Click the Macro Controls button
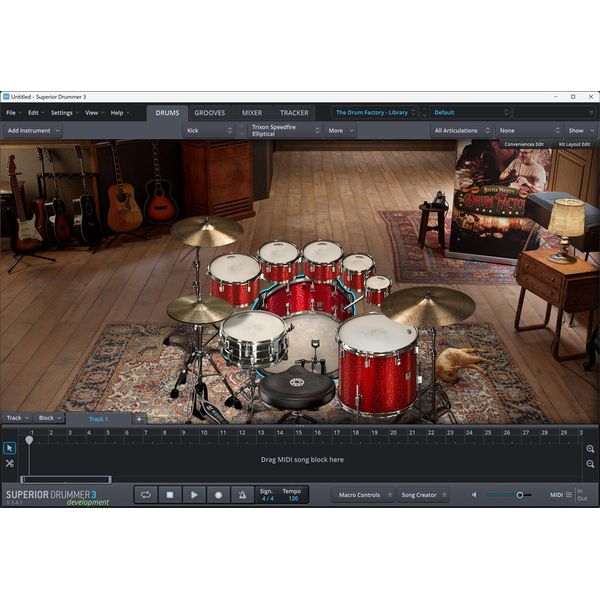600x600 pixels. (363, 495)
